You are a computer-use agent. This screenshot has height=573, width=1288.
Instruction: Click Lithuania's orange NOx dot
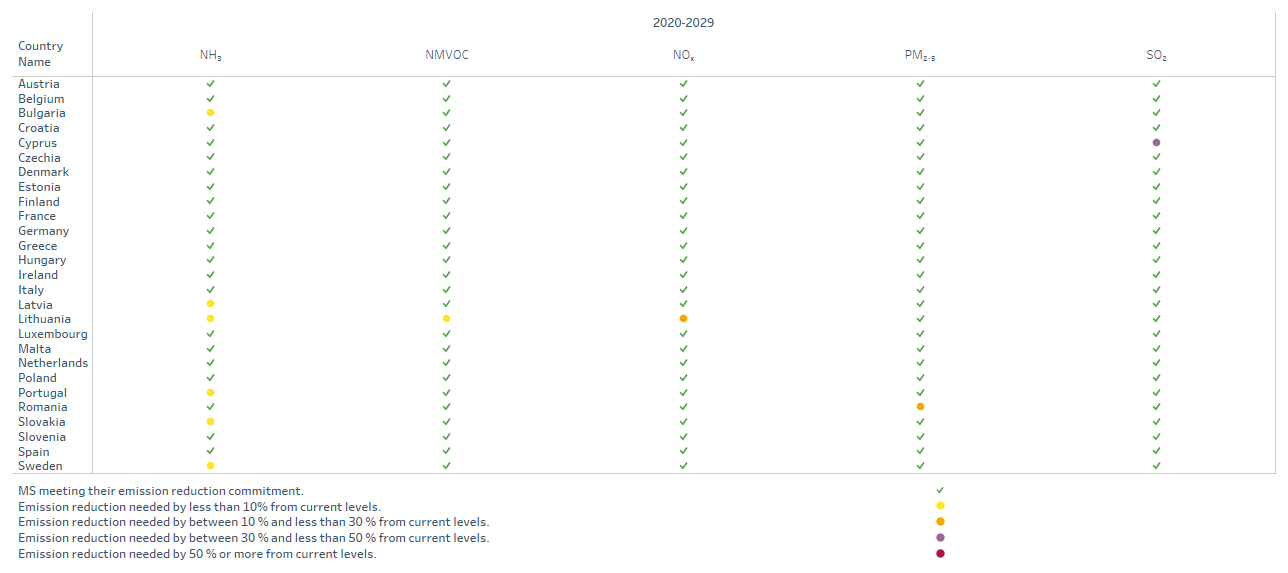click(x=683, y=318)
